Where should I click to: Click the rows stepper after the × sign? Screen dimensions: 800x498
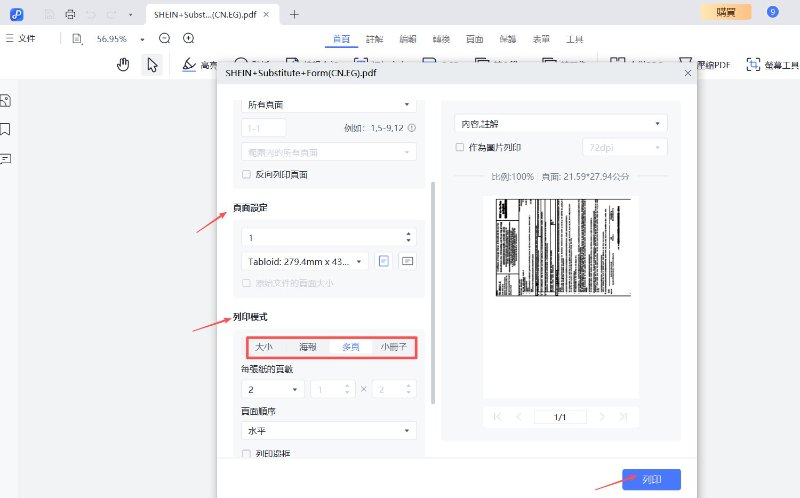click(394, 389)
